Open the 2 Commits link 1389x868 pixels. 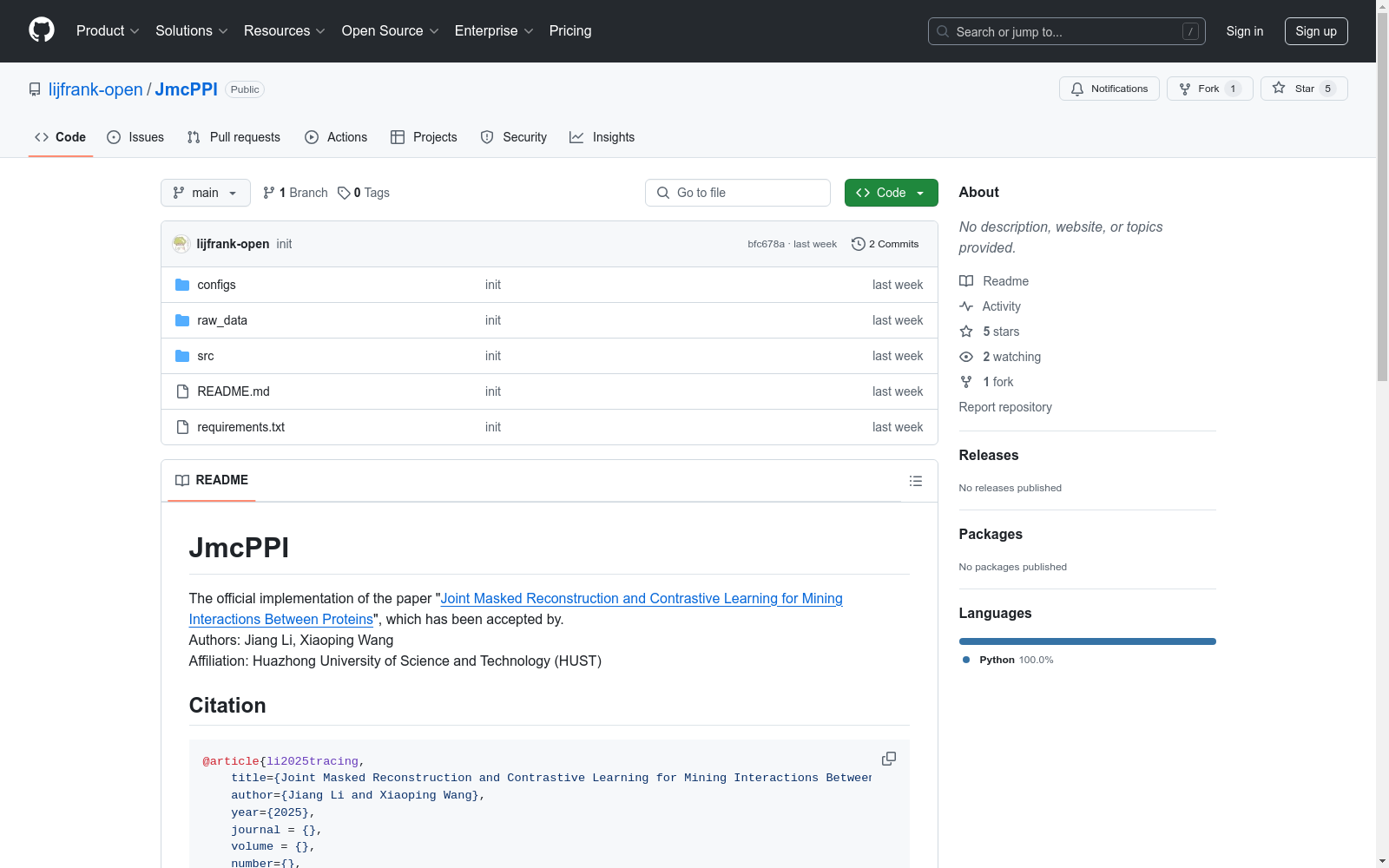tap(885, 244)
